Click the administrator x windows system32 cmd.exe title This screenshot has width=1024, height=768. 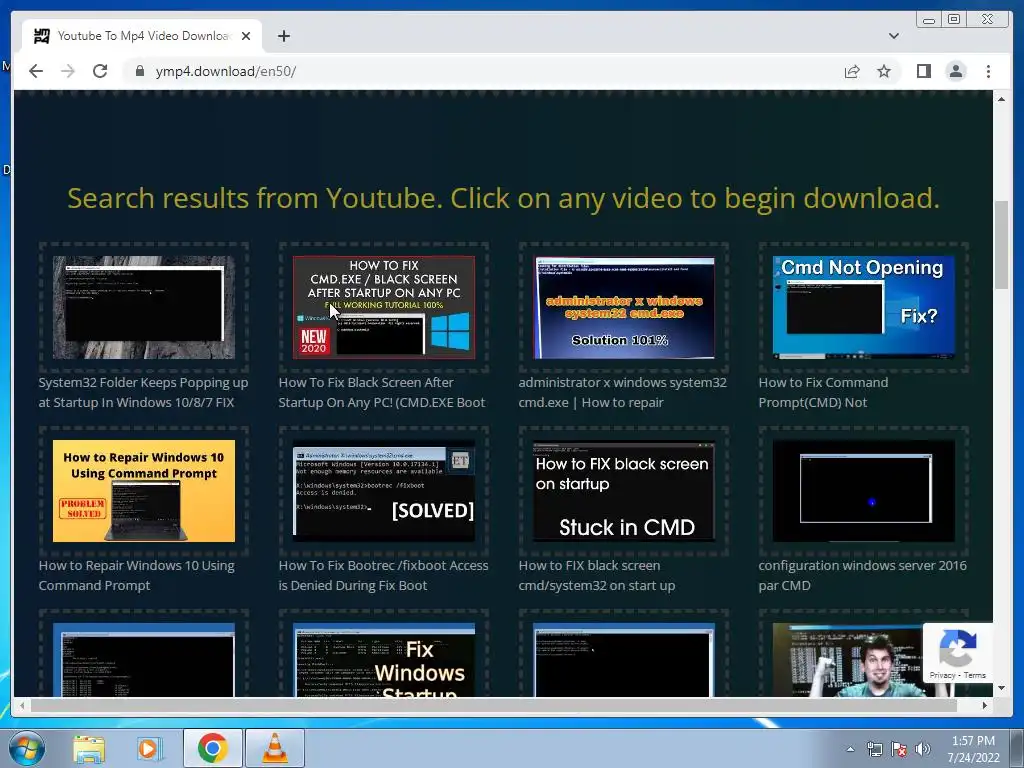pos(622,392)
